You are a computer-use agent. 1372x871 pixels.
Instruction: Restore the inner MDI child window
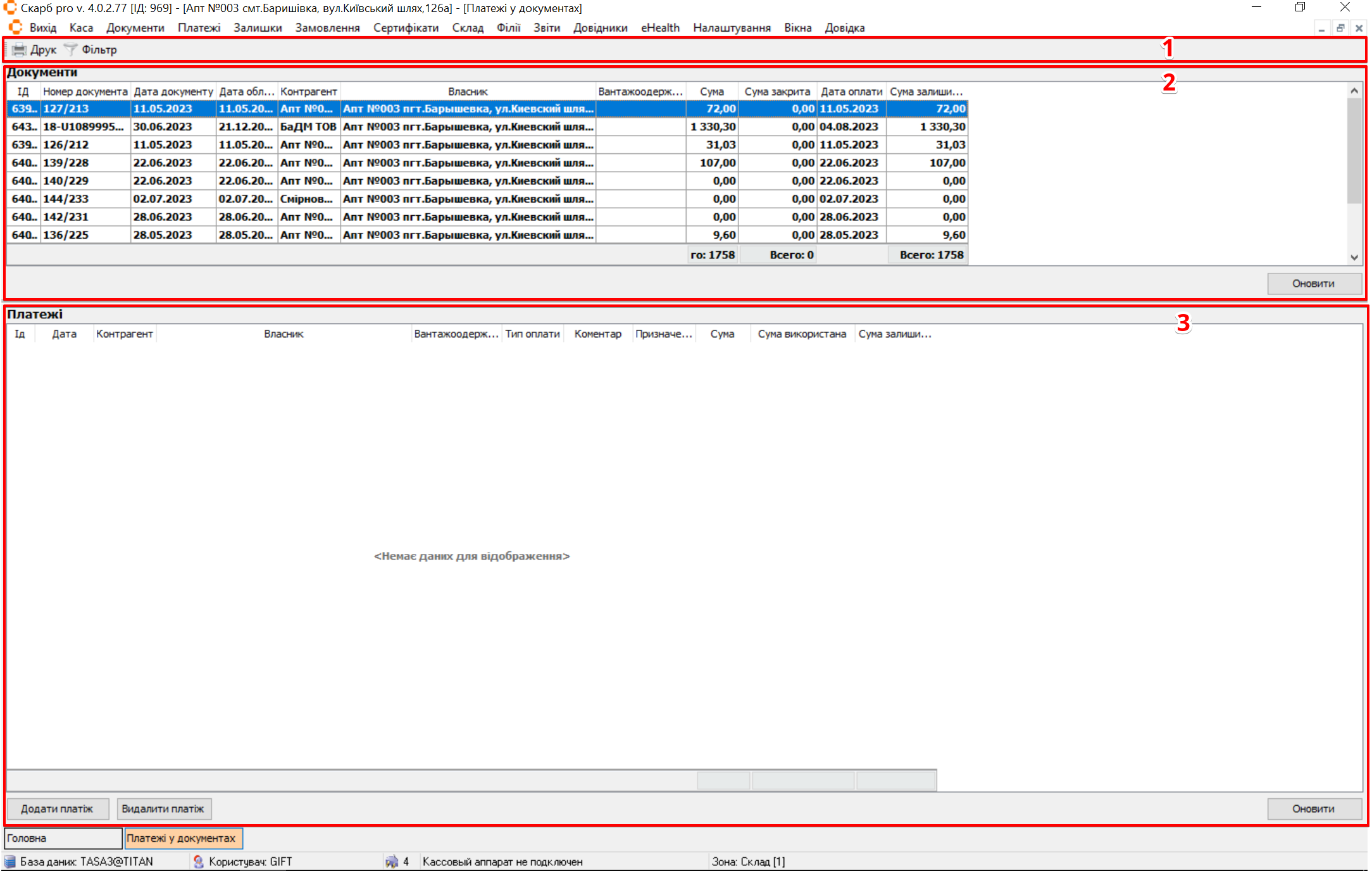[1340, 28]
